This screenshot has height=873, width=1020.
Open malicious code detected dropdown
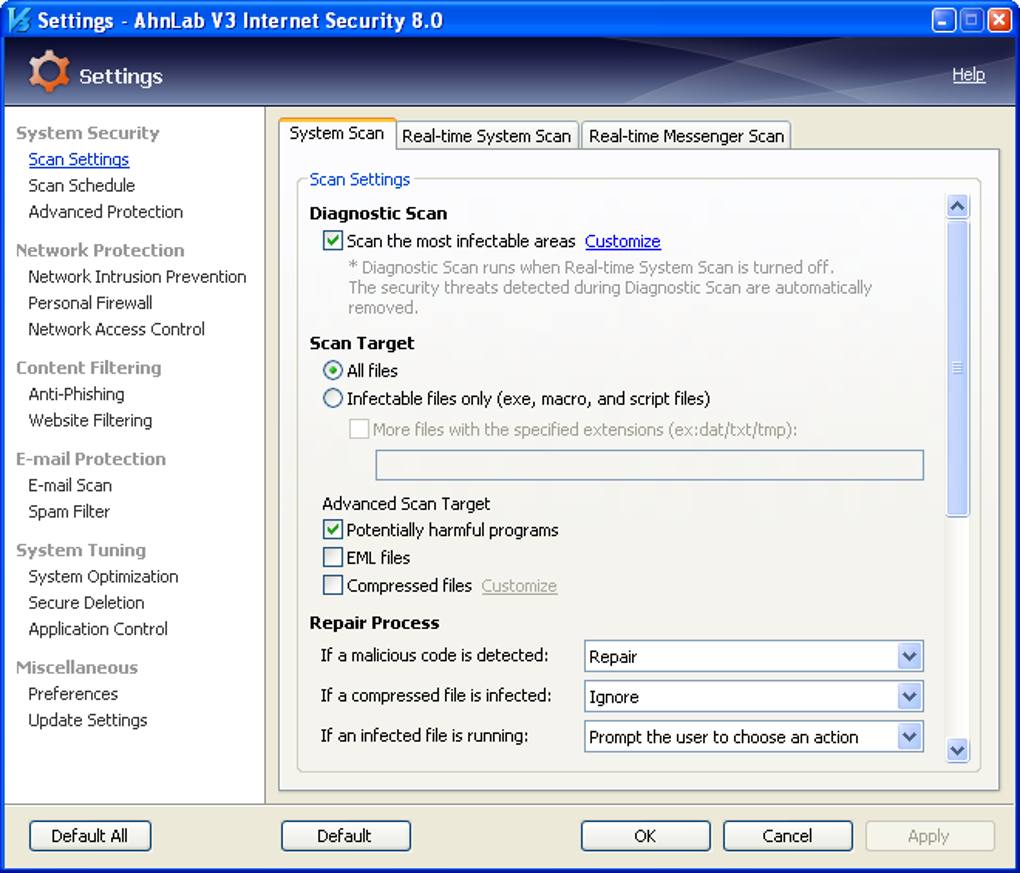pos(753,656)
